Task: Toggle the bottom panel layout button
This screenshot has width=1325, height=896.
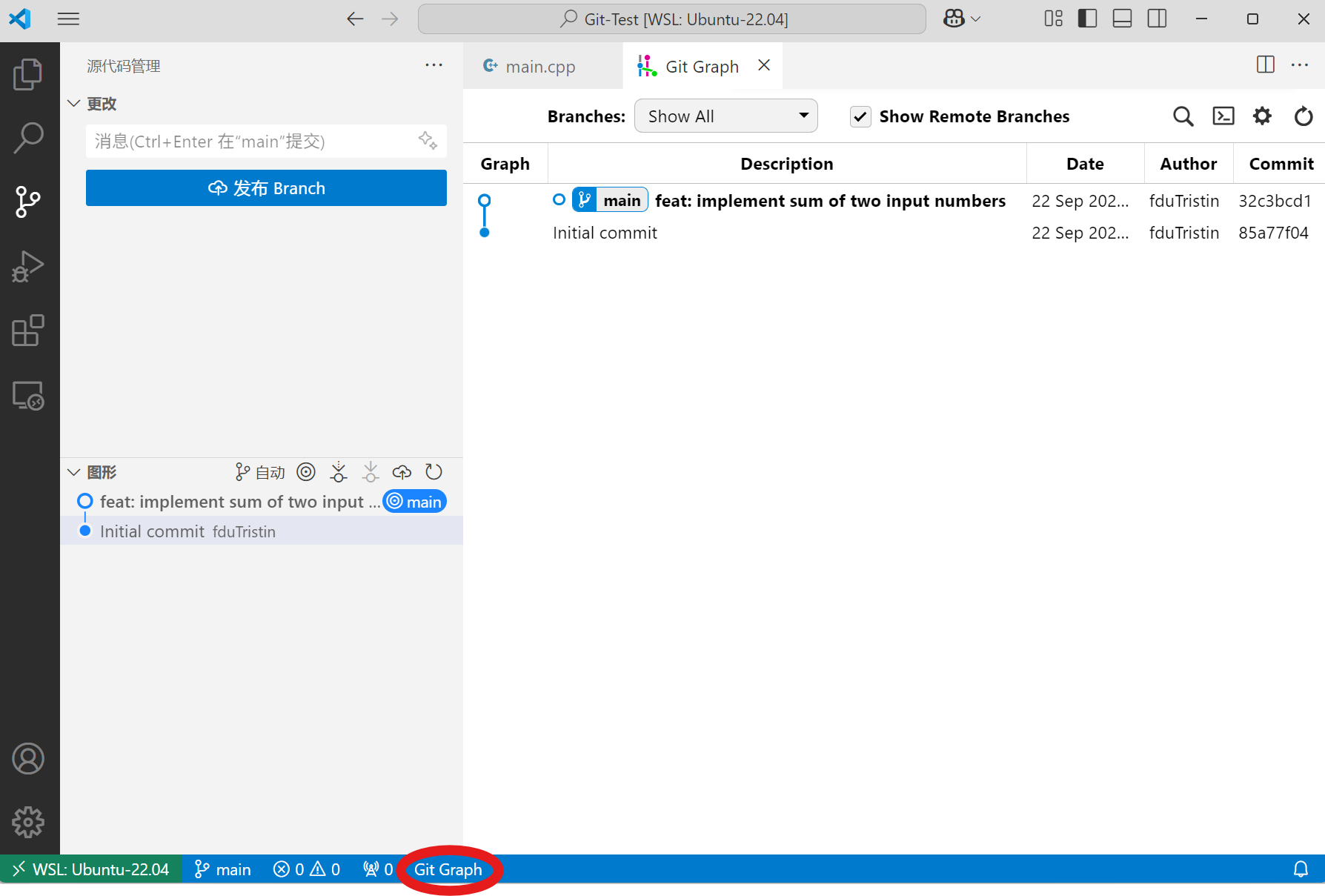Action: click(1122, 19)
